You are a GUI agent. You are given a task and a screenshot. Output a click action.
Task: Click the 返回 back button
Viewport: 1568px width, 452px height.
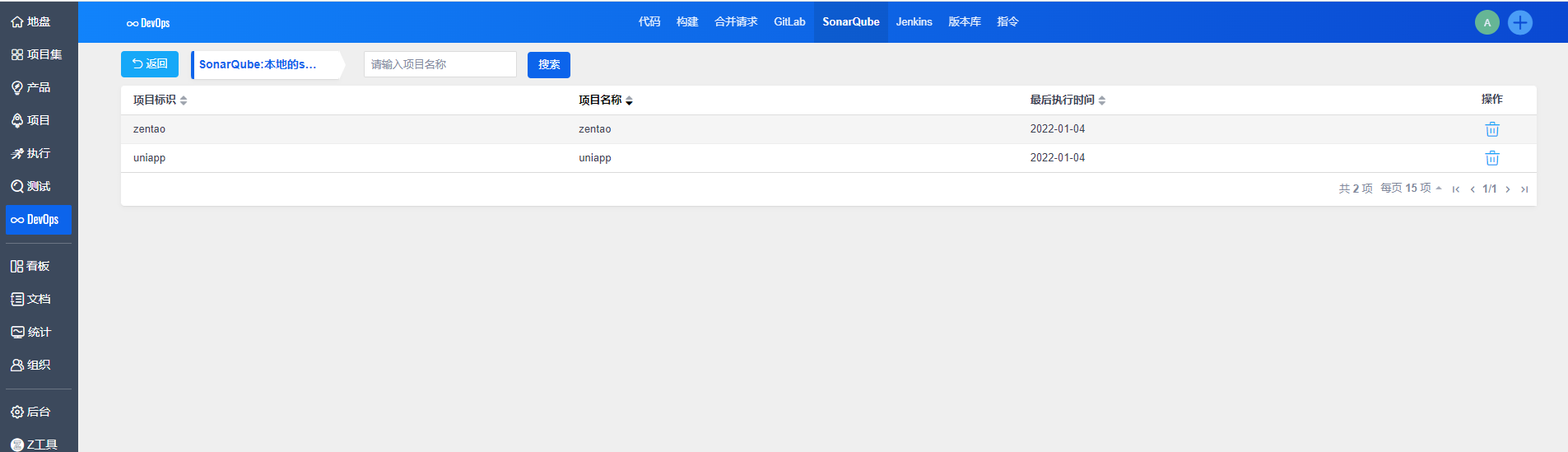[x=150, y=64]
